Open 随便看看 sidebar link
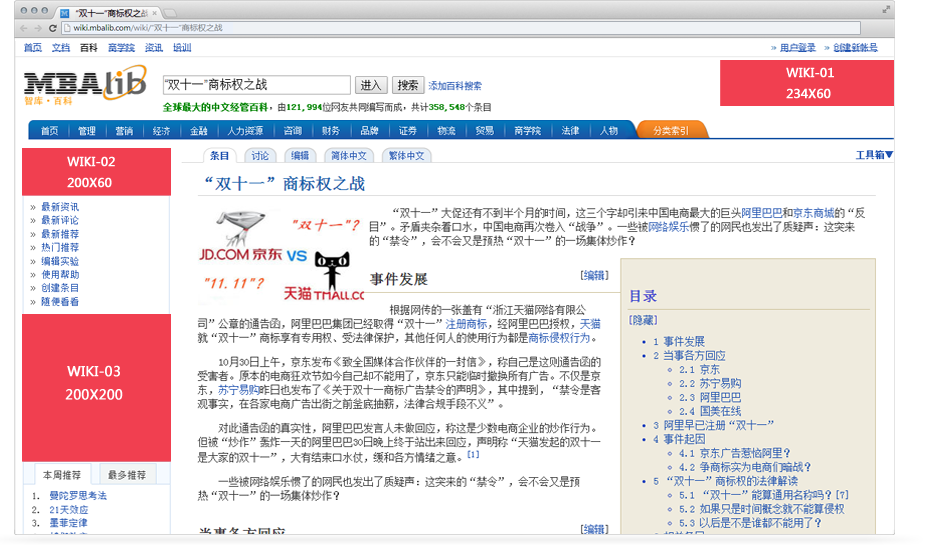 (60, 302)
